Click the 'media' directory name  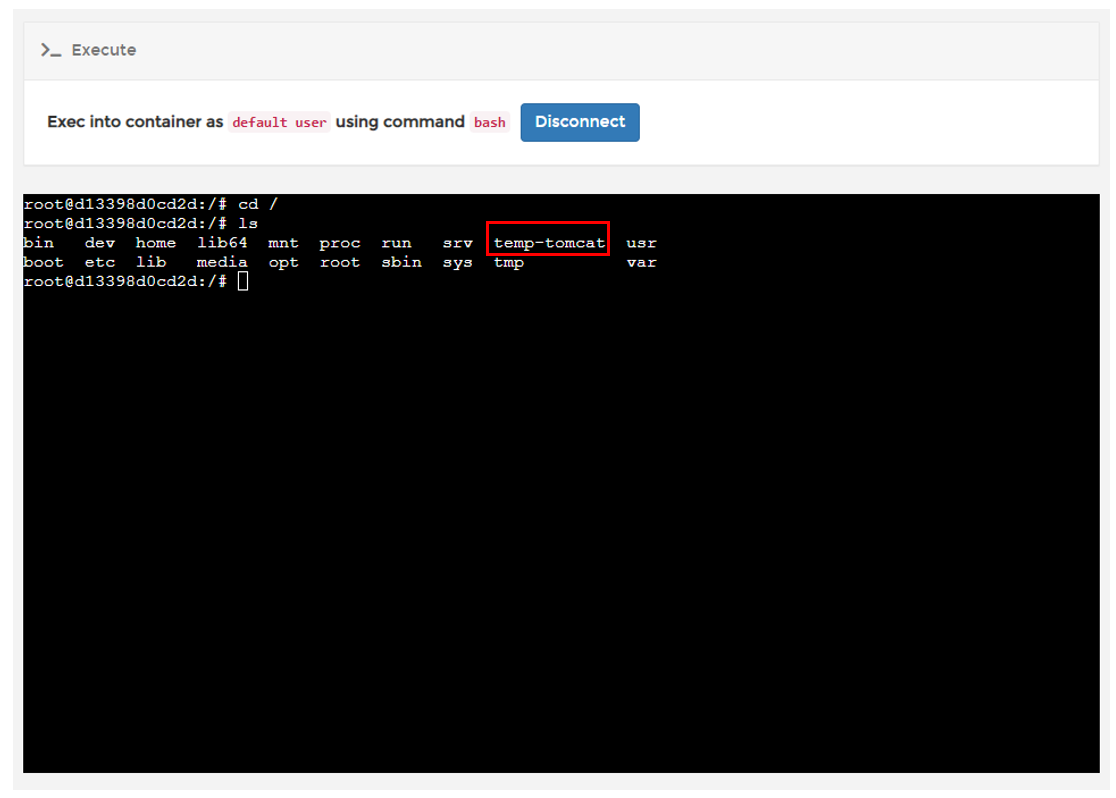coord(222,262)
